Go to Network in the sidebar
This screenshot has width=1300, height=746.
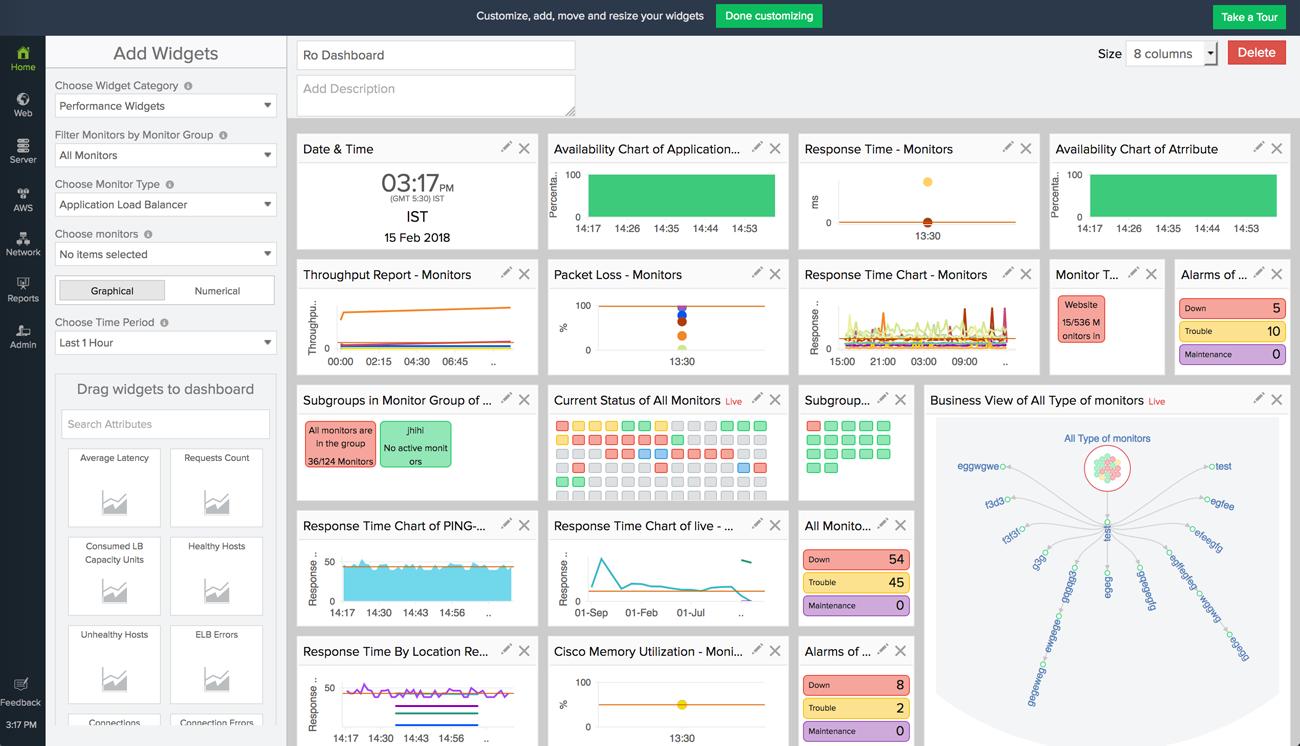pyautogui.click(x=22, y=243)
